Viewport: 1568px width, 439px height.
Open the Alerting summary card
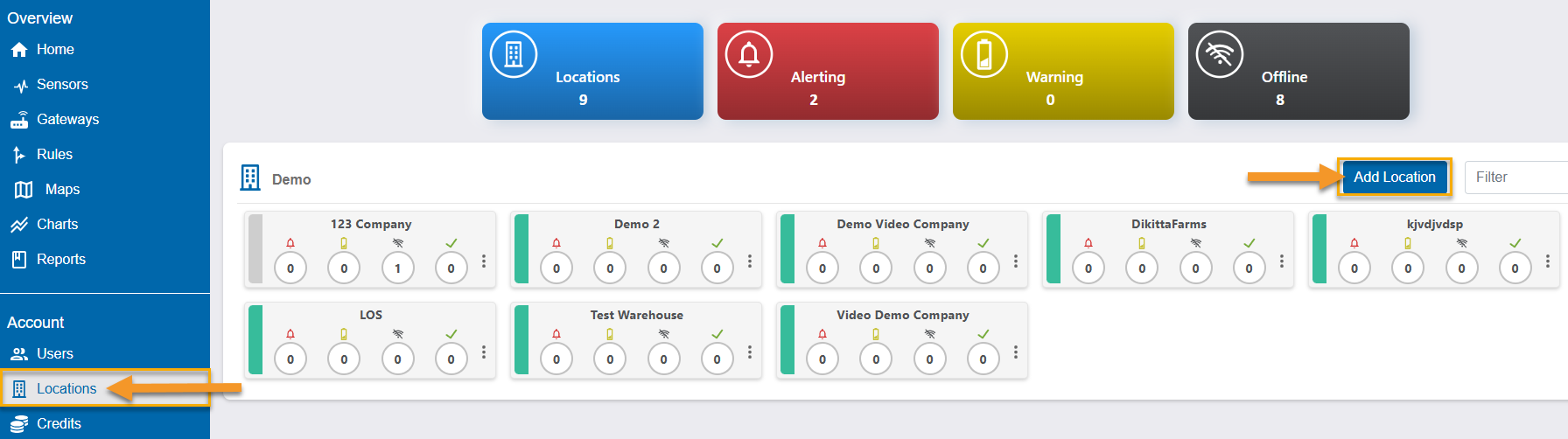coord(828,72)
